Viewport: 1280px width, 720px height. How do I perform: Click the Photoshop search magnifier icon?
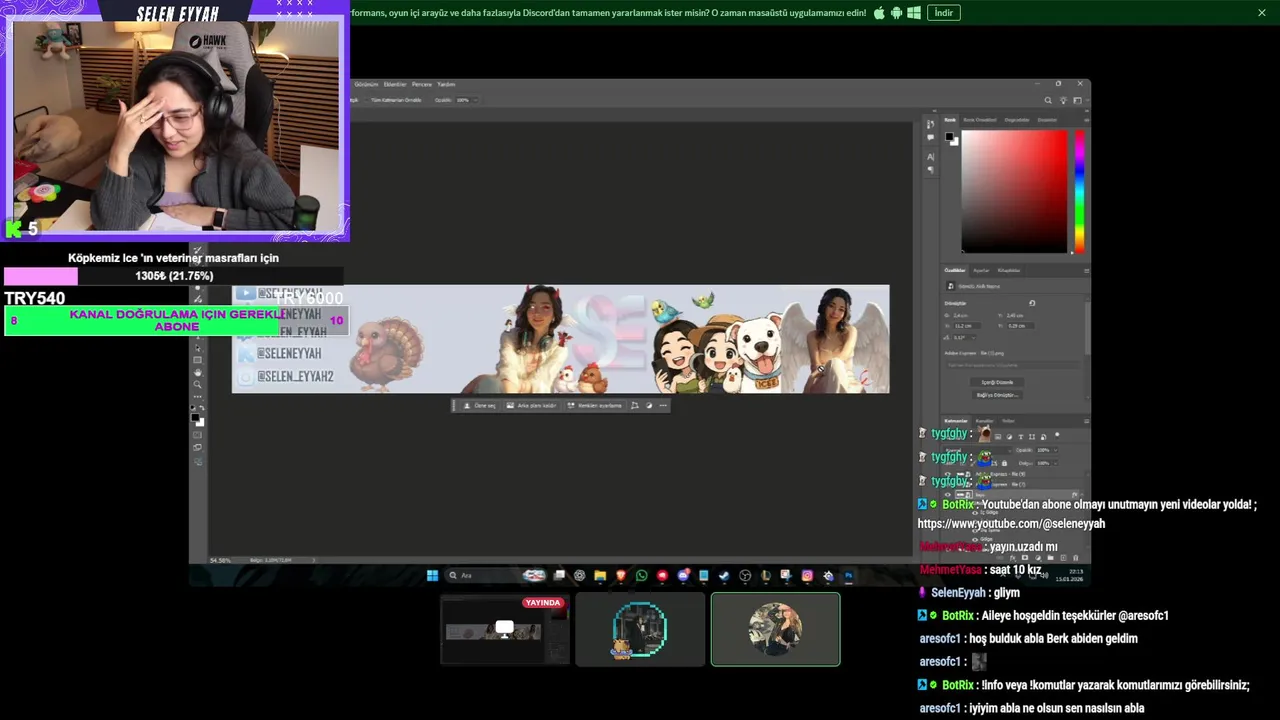[x=1048, y=100]
